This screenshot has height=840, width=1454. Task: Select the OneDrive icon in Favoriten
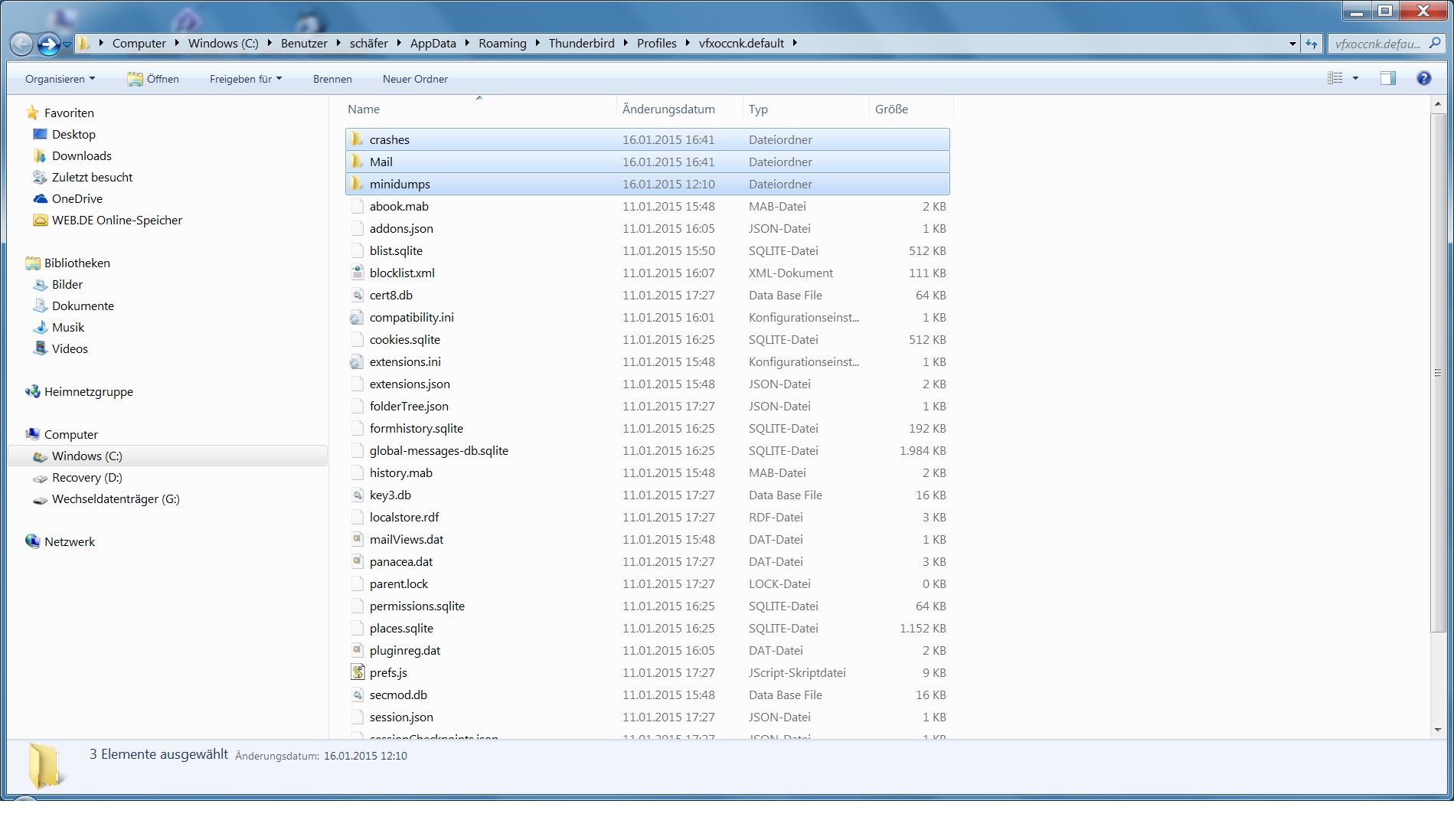click(x=40, y=198)
